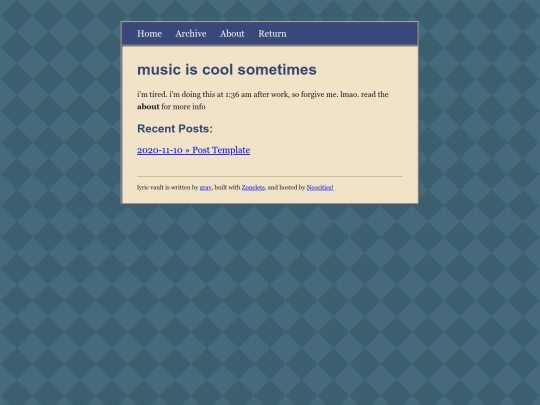This screenshot has width=540, height=405.
Task: Click the Return navigation link
Action: pos(272,34)
